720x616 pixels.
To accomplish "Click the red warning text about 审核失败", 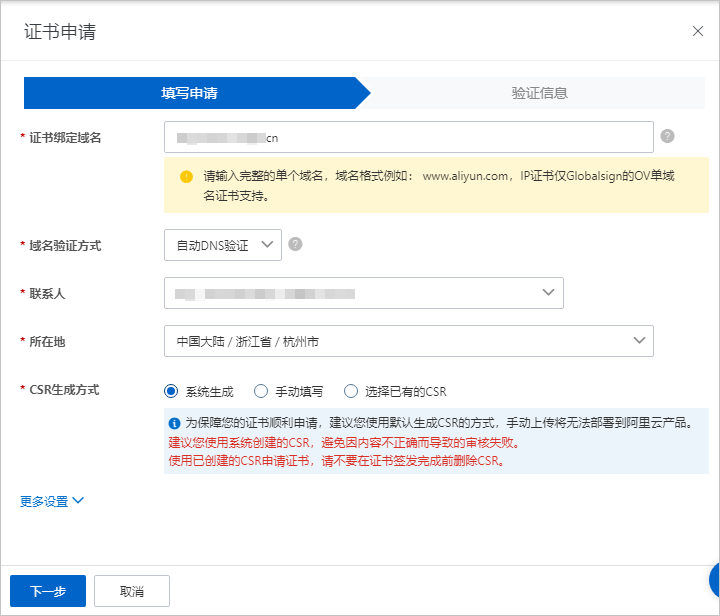I will pos(344,442).
